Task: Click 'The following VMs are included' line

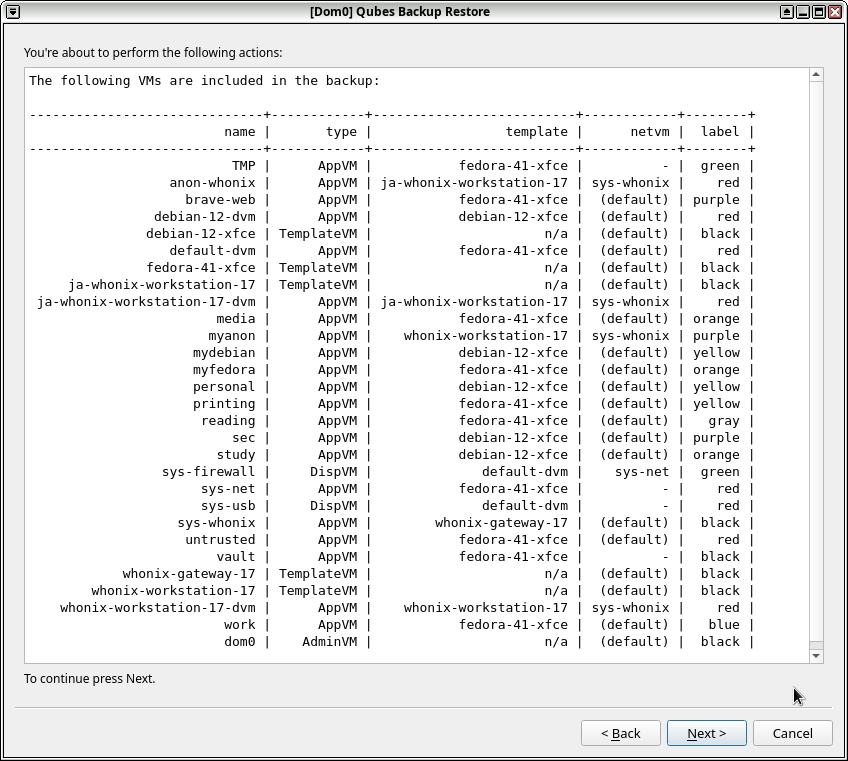Action: [x=204, y=81]
